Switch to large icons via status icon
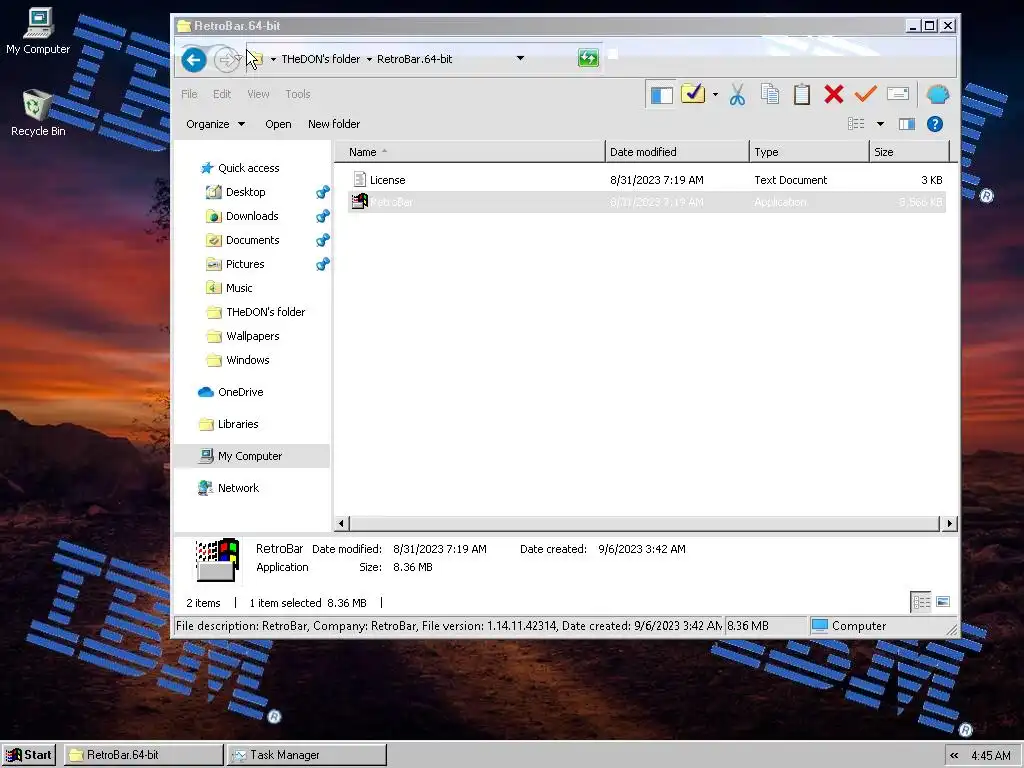This screenshot has width=1024, height=768. pyautogui.click(x=943, y=602)
